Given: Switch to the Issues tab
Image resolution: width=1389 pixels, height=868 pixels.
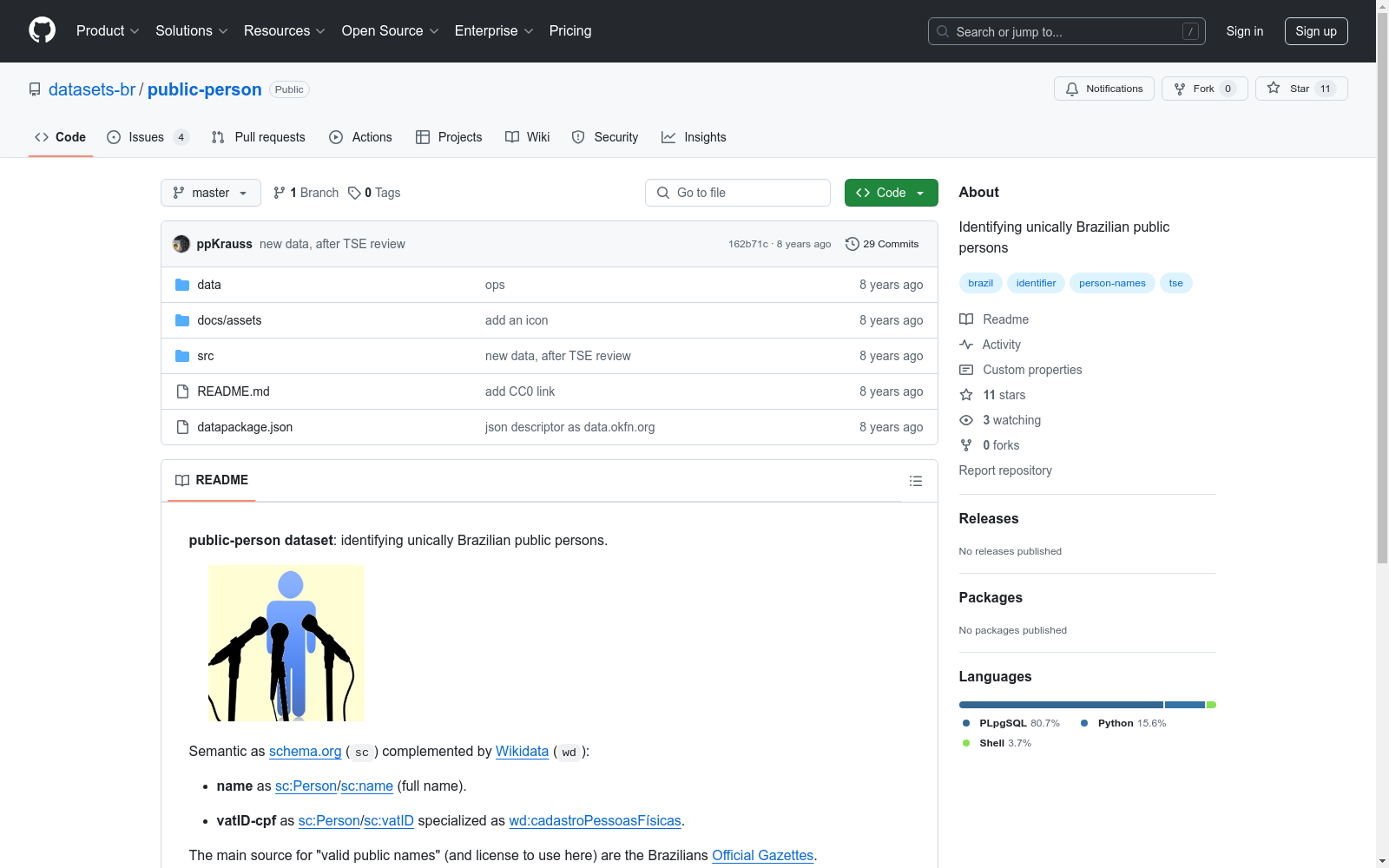Looking at the screenshot, I should tap(148, 137).
